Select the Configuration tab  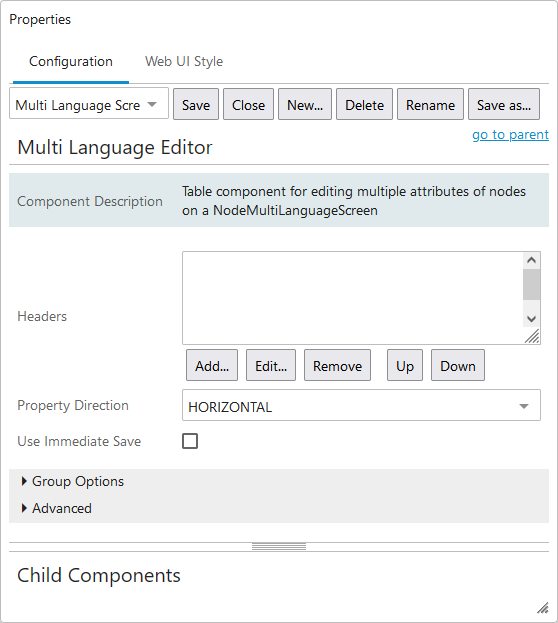pyautogui.click(x=71, y=62)
